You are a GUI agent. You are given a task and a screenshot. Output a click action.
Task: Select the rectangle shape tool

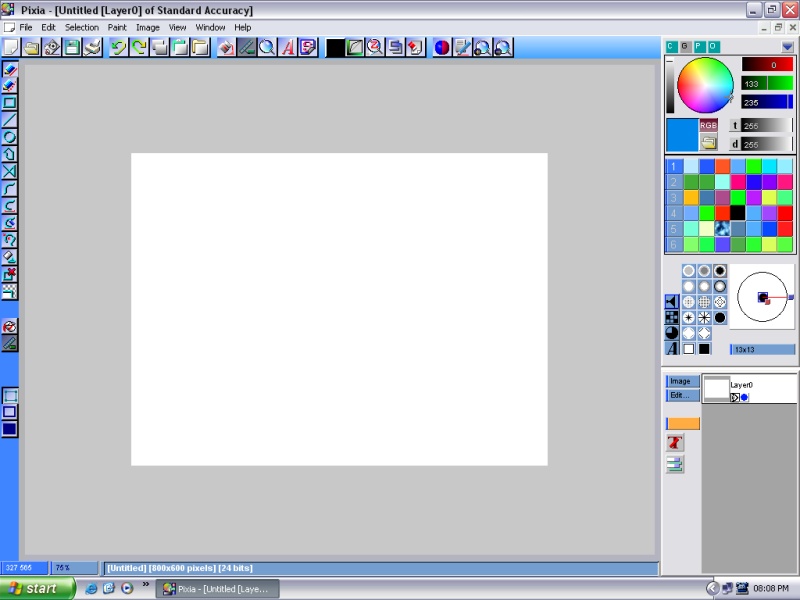(x=9, y=103)
